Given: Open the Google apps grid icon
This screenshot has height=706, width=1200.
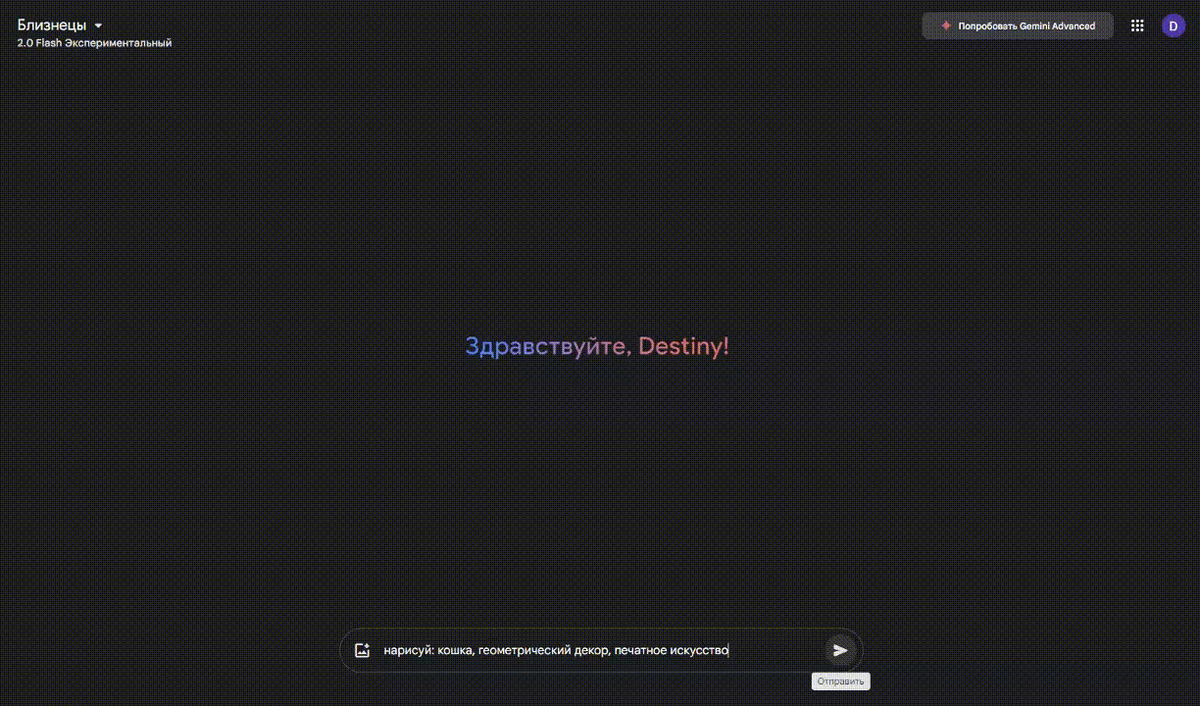Looking at the screenshot, I should click(x=1137, y=26).
